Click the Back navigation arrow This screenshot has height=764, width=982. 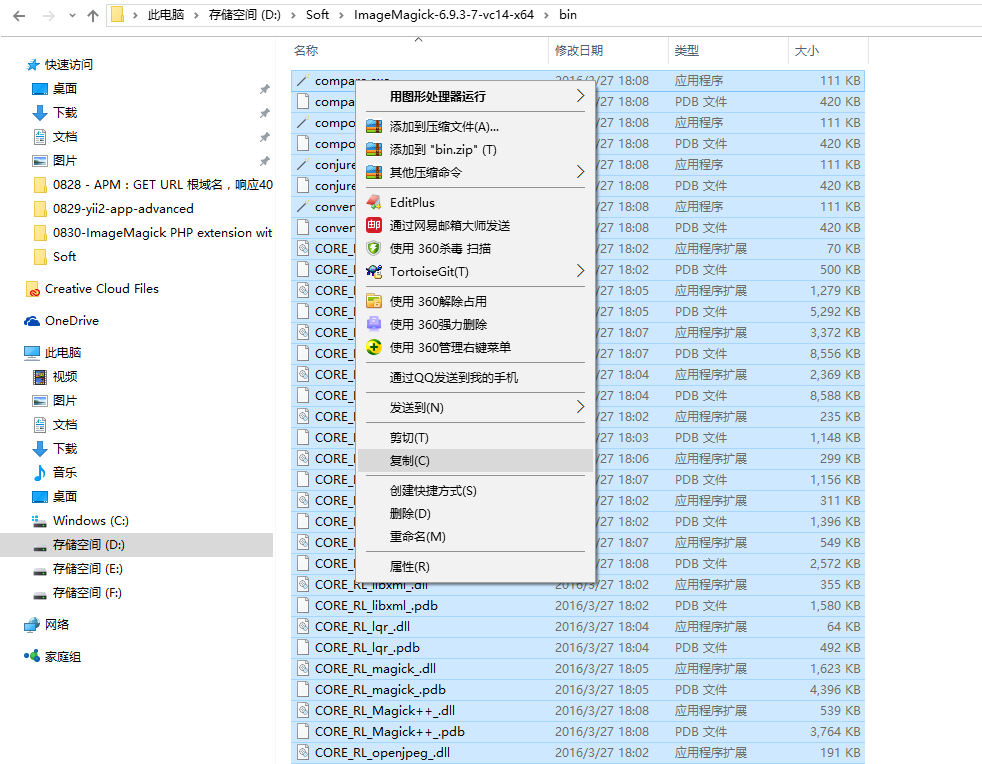click(19, 16)
